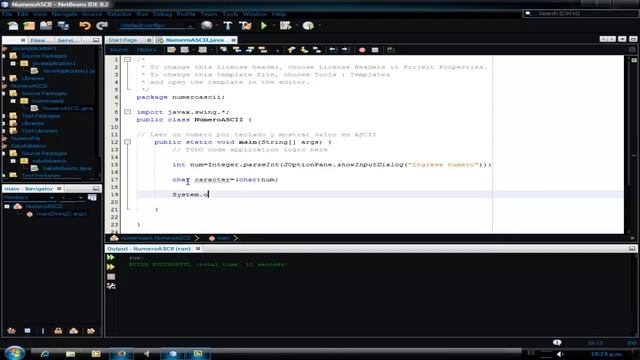The height and width of the screenshot is (360, 640).
Task: Click the find next occurrence icon
Action: [250, 50]
